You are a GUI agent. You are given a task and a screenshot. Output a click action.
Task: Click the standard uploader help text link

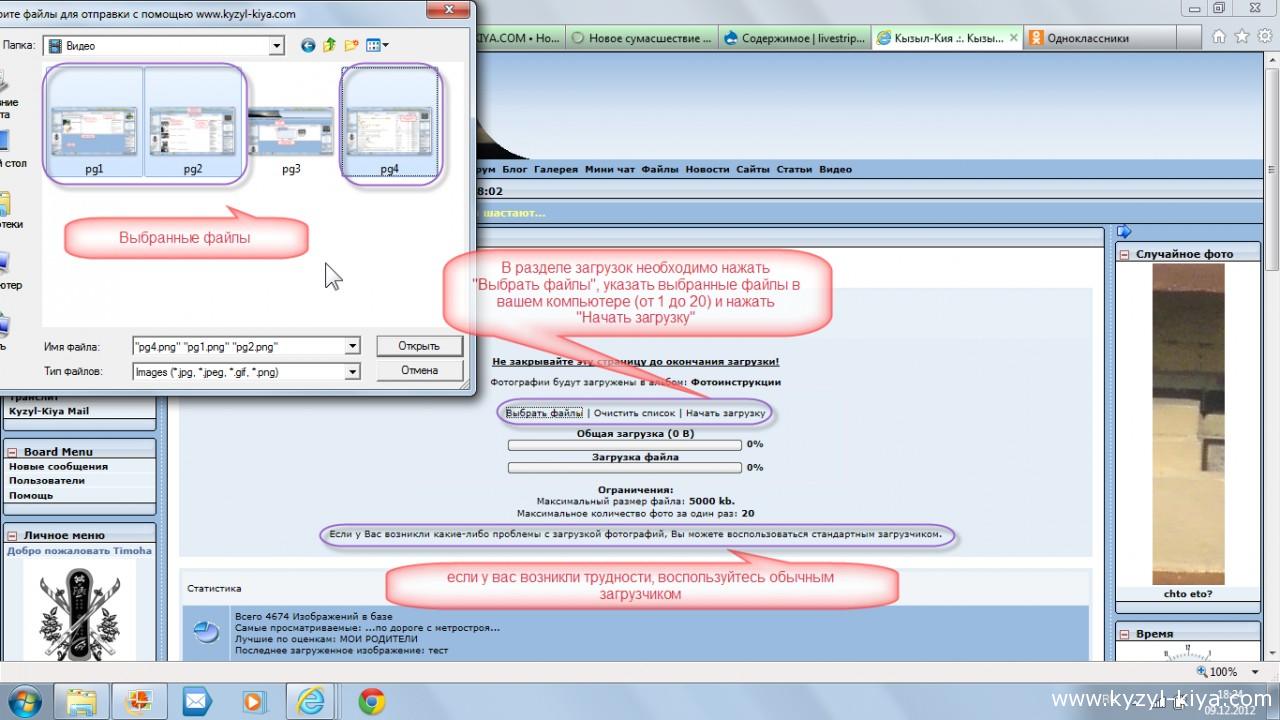635,534
